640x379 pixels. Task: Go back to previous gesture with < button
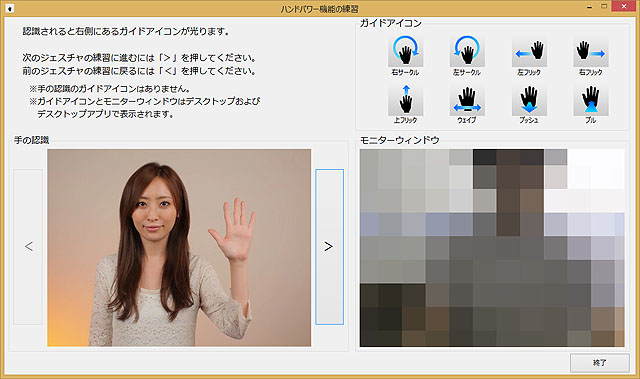[x=28, y=247]
